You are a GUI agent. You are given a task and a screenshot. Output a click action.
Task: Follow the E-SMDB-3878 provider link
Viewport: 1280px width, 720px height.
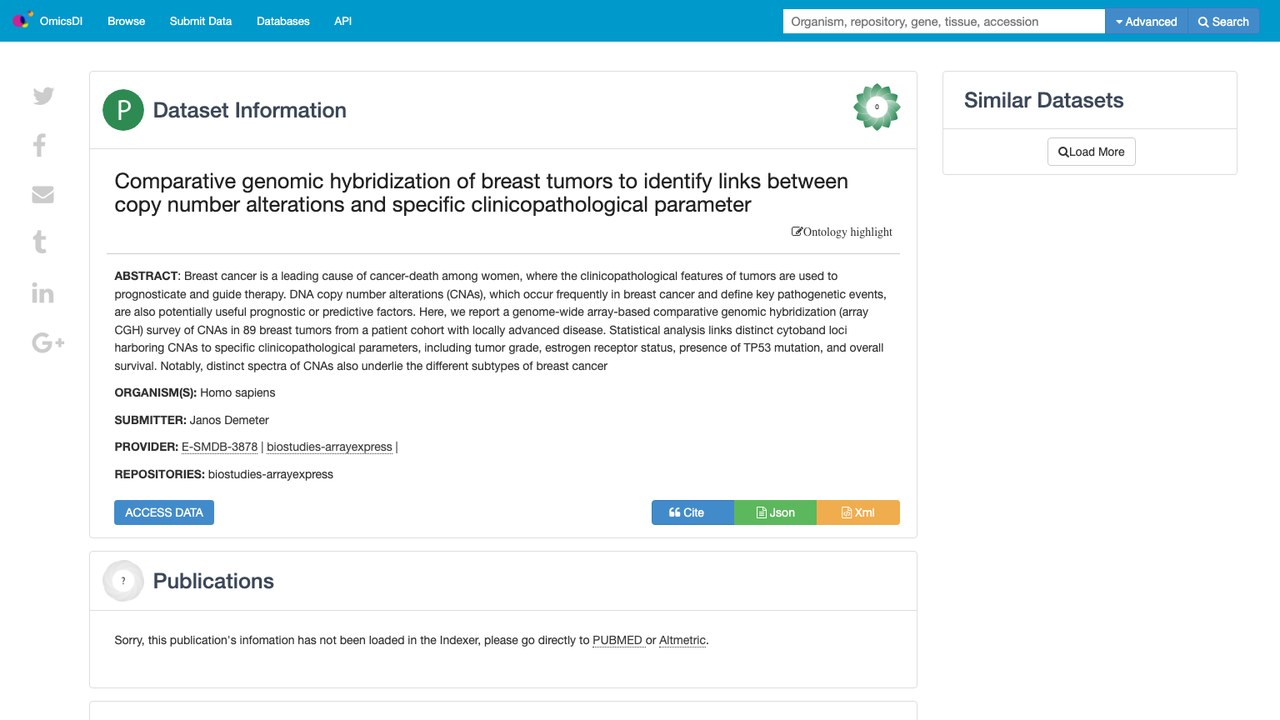click(220, 447)
